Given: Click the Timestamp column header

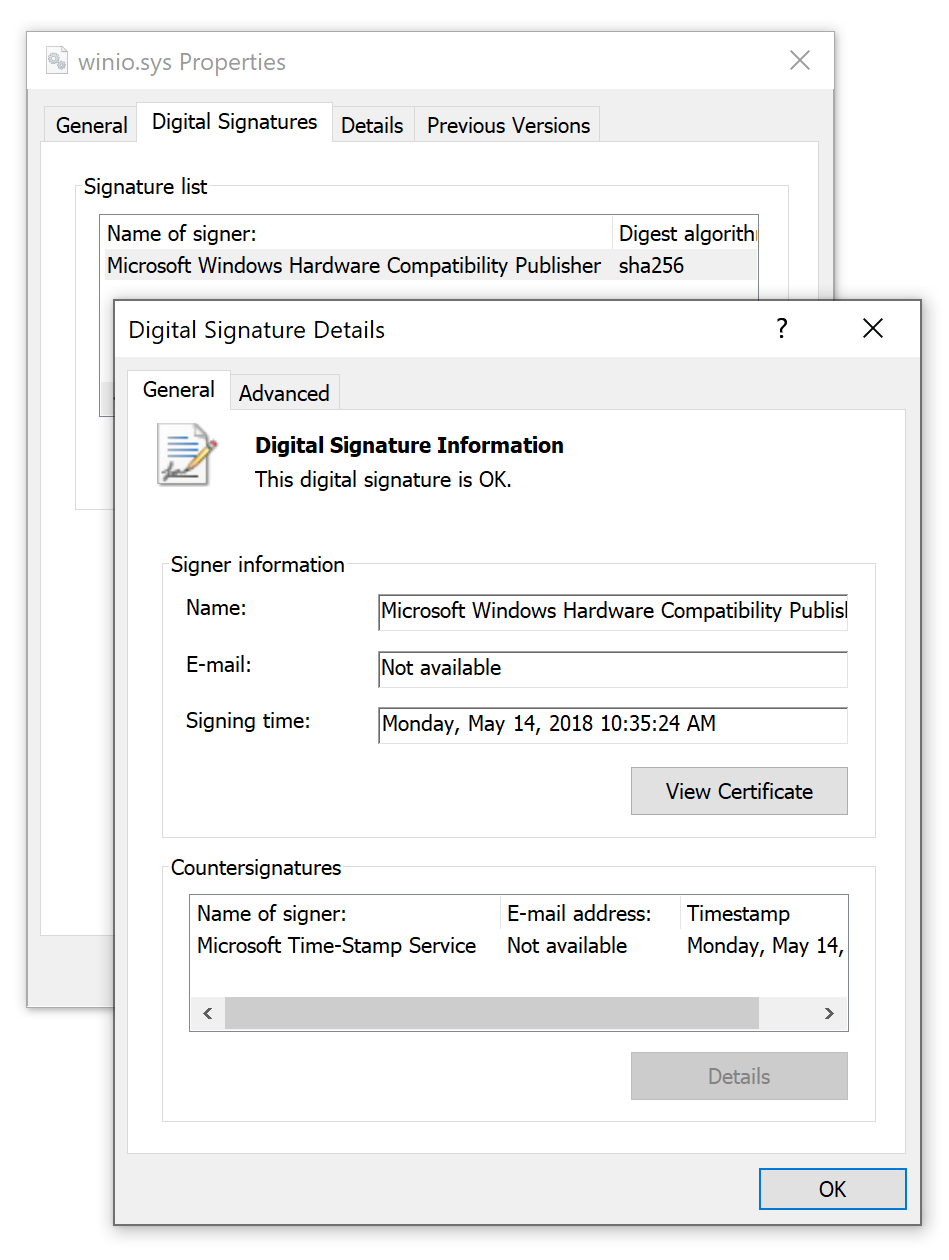Looking at the screenshot, I should pos(764,914).
